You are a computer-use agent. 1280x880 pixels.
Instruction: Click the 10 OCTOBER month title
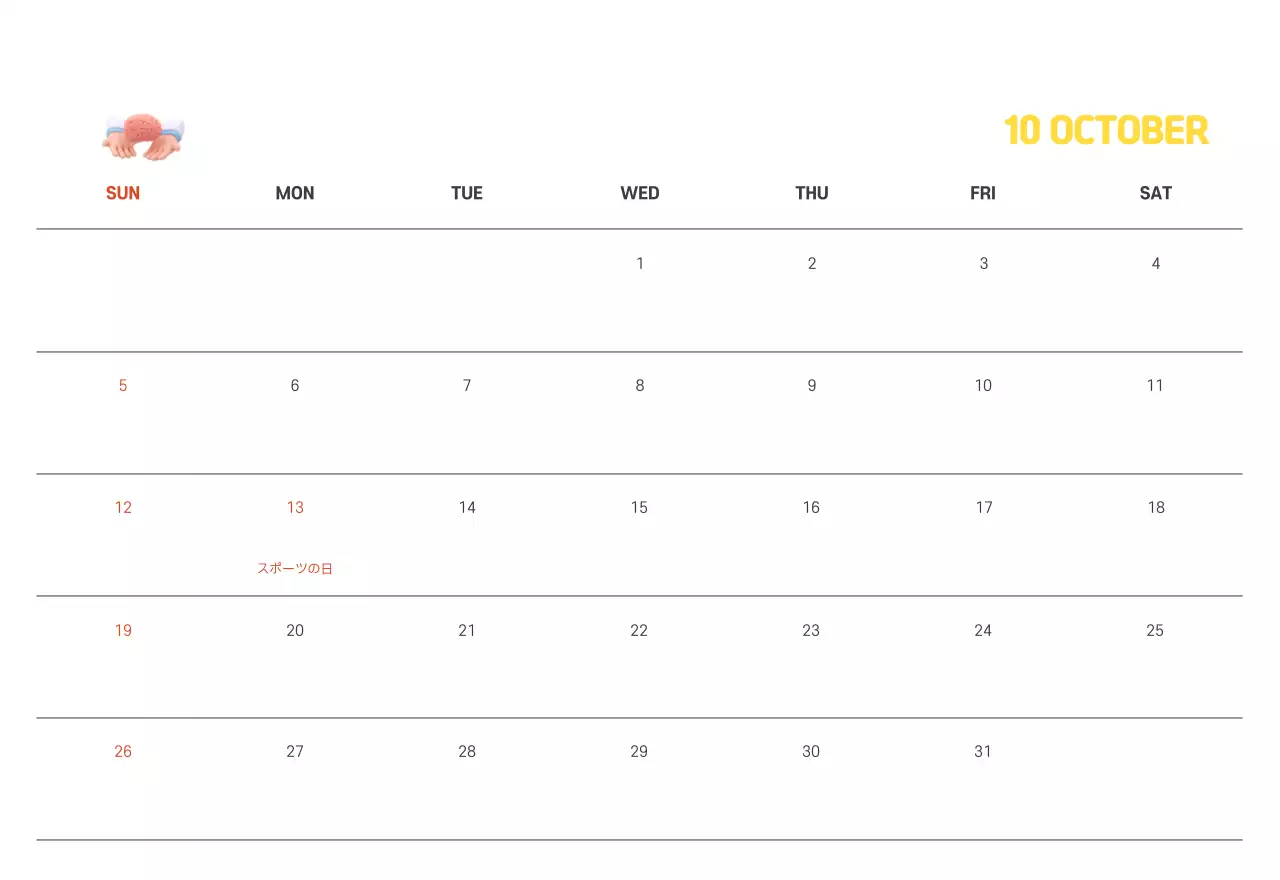[x=1106, y=131]
